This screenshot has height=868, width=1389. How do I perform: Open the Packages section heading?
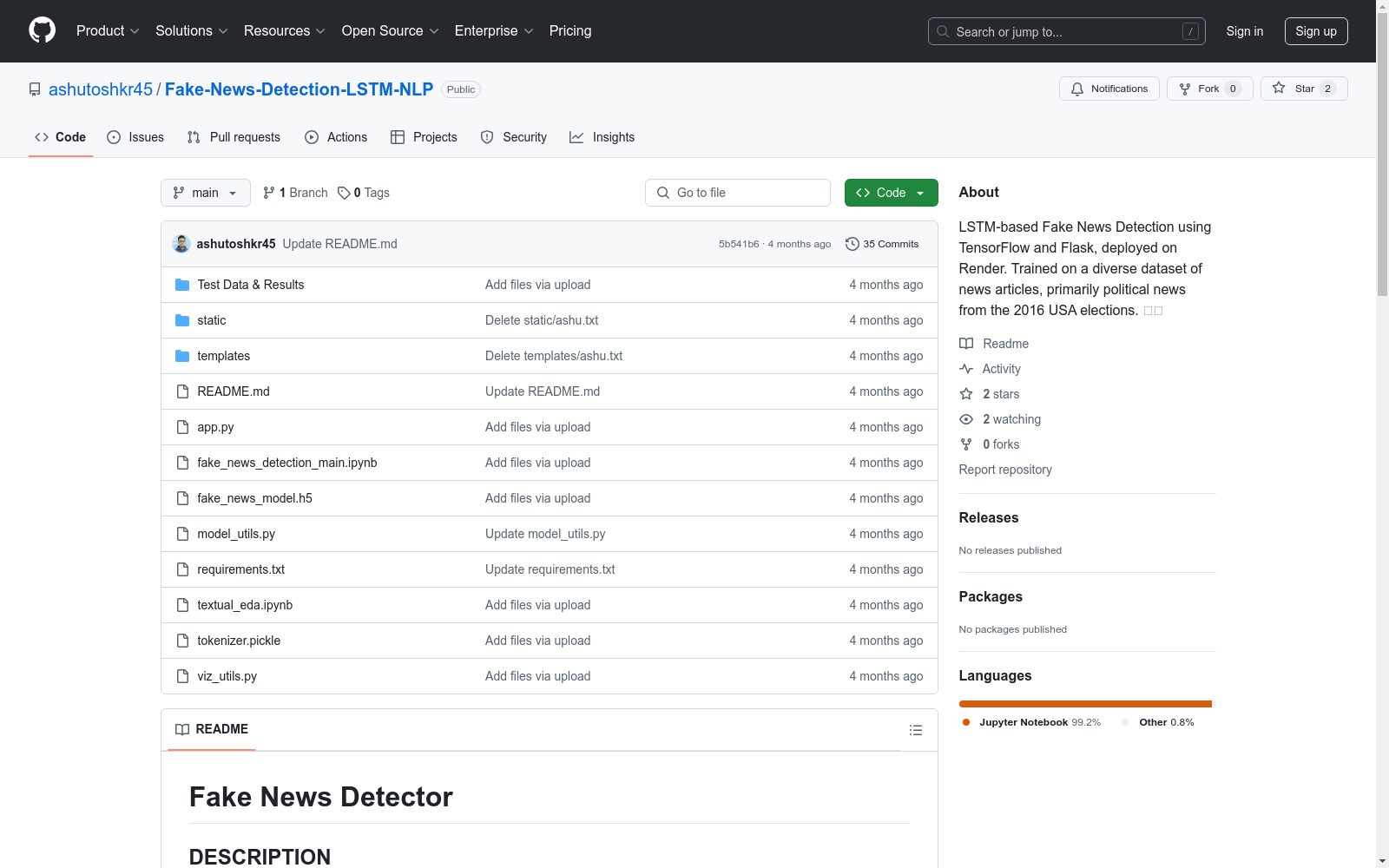coord(991,597)
